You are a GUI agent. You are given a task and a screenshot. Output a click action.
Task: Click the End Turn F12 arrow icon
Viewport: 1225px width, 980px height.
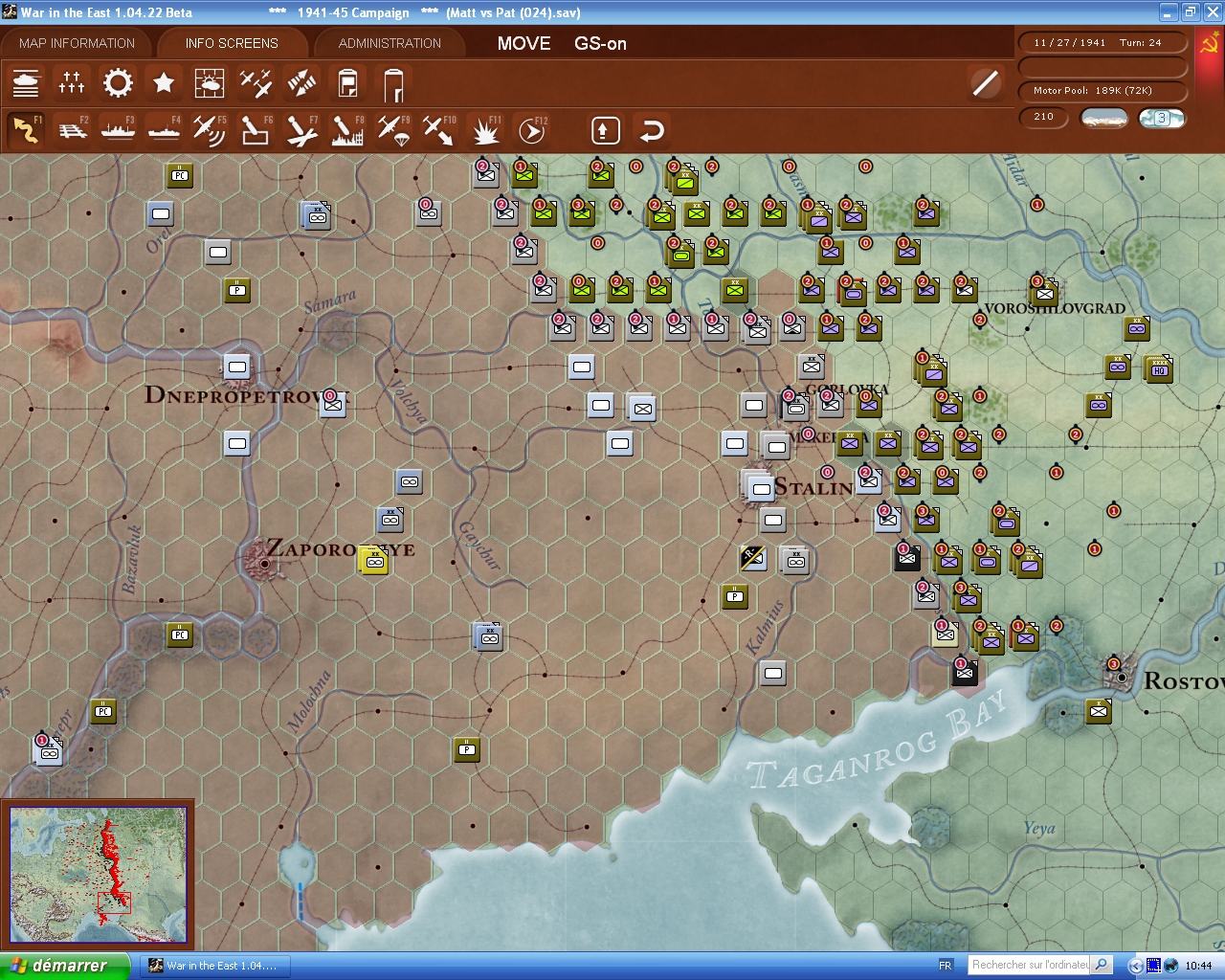[531, 130]
